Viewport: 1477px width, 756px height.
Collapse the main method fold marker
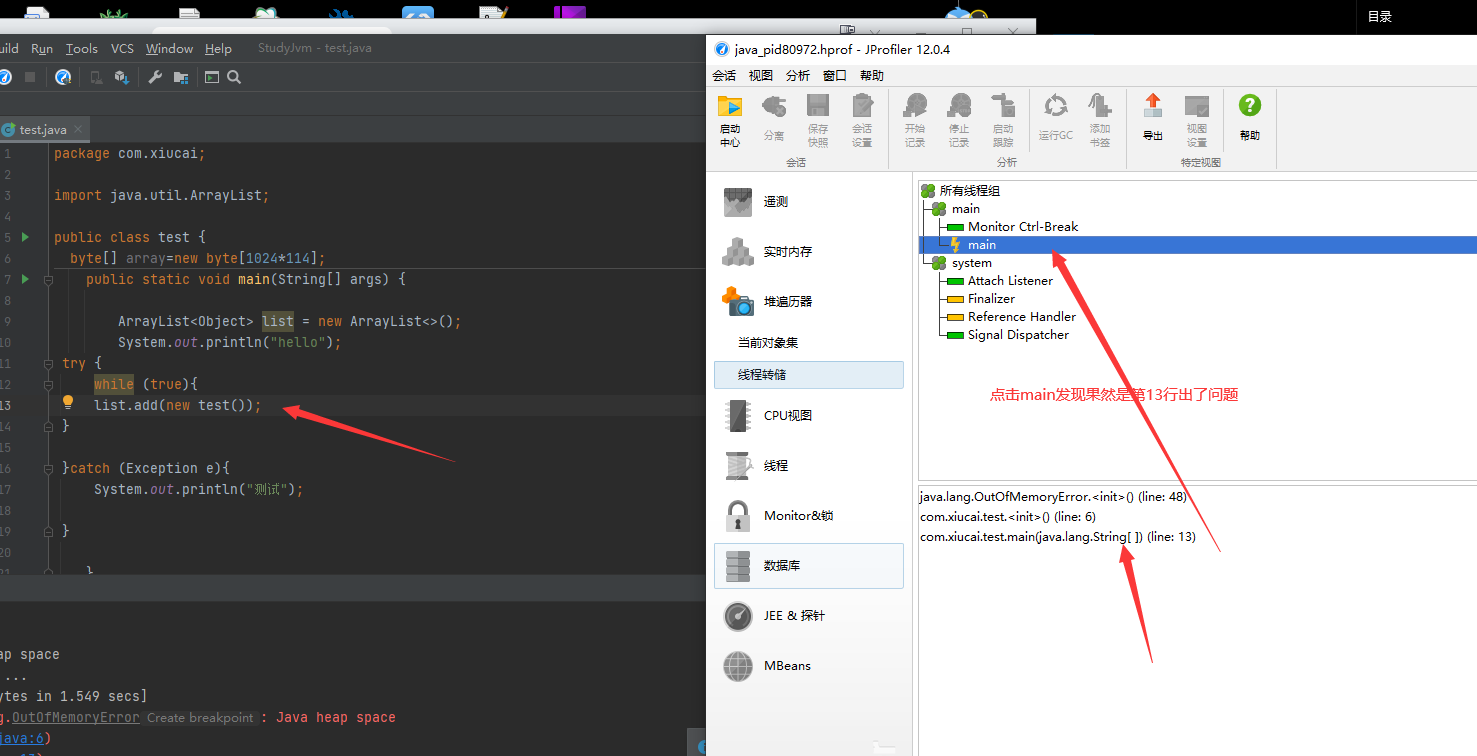(48, 280)
